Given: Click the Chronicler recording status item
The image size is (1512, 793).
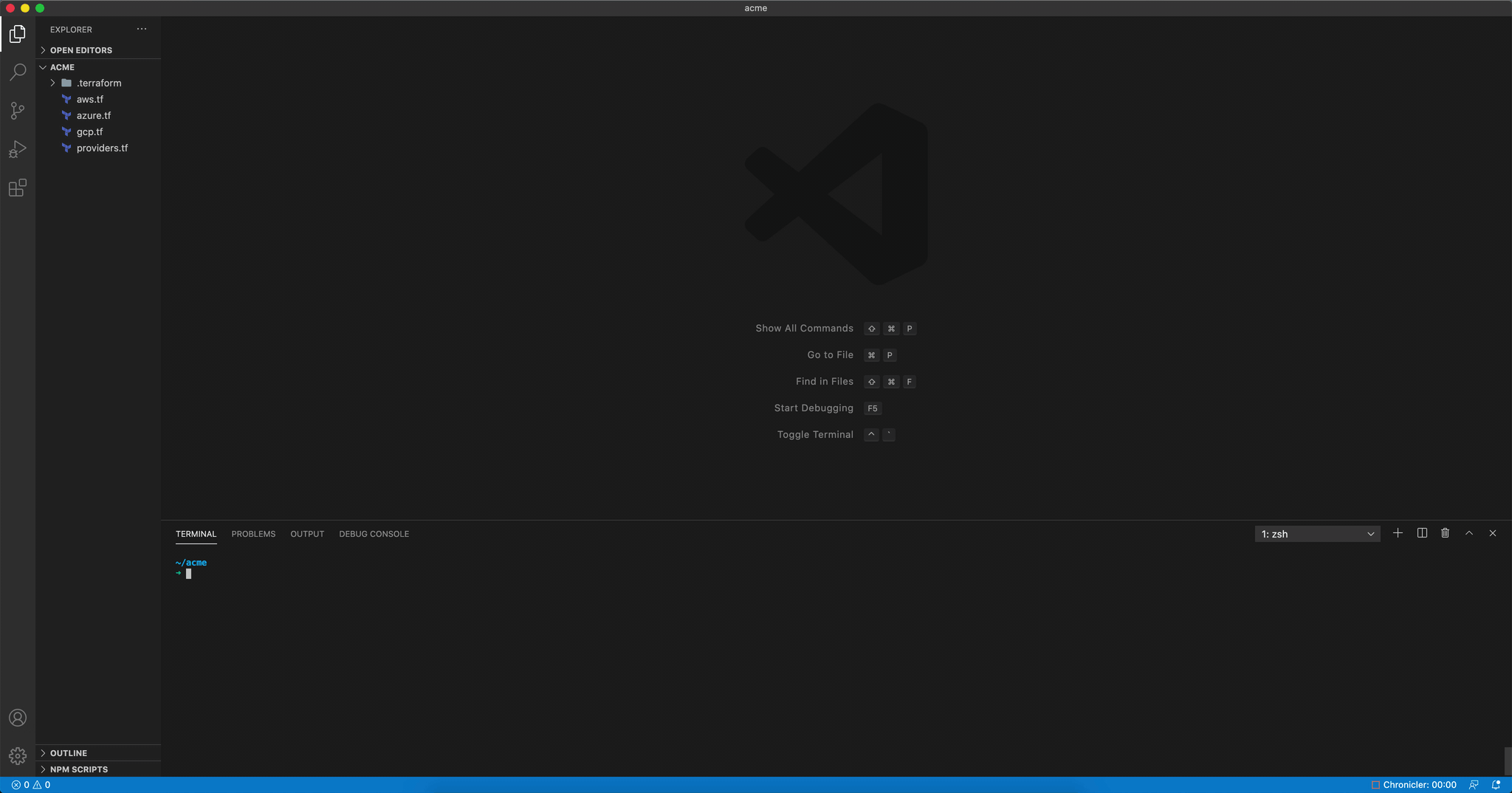Looking at the screenshot, I should click(1414, 785).
